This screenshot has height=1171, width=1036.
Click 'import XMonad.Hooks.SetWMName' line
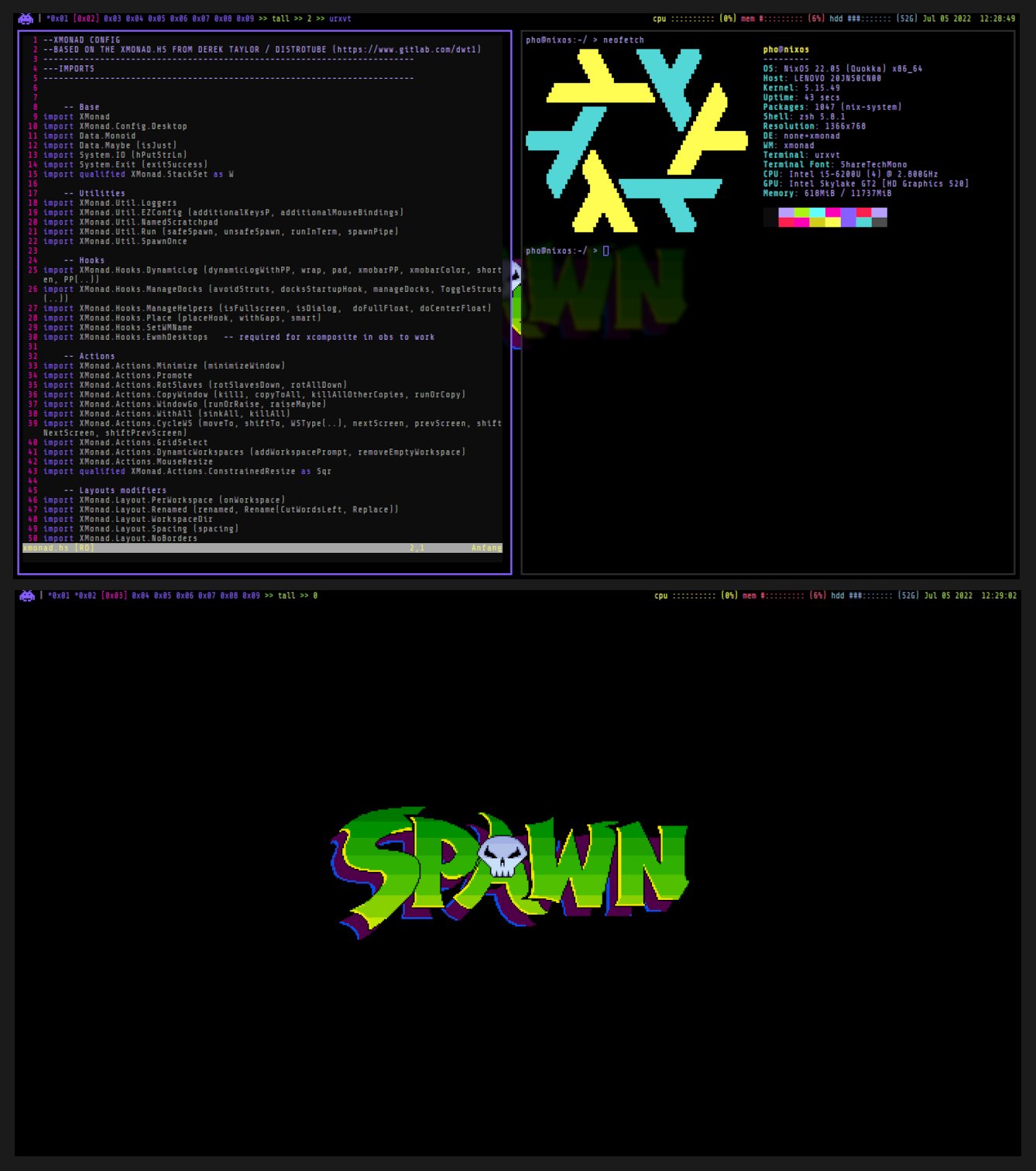pyautogui.click(x=118, y=328)
